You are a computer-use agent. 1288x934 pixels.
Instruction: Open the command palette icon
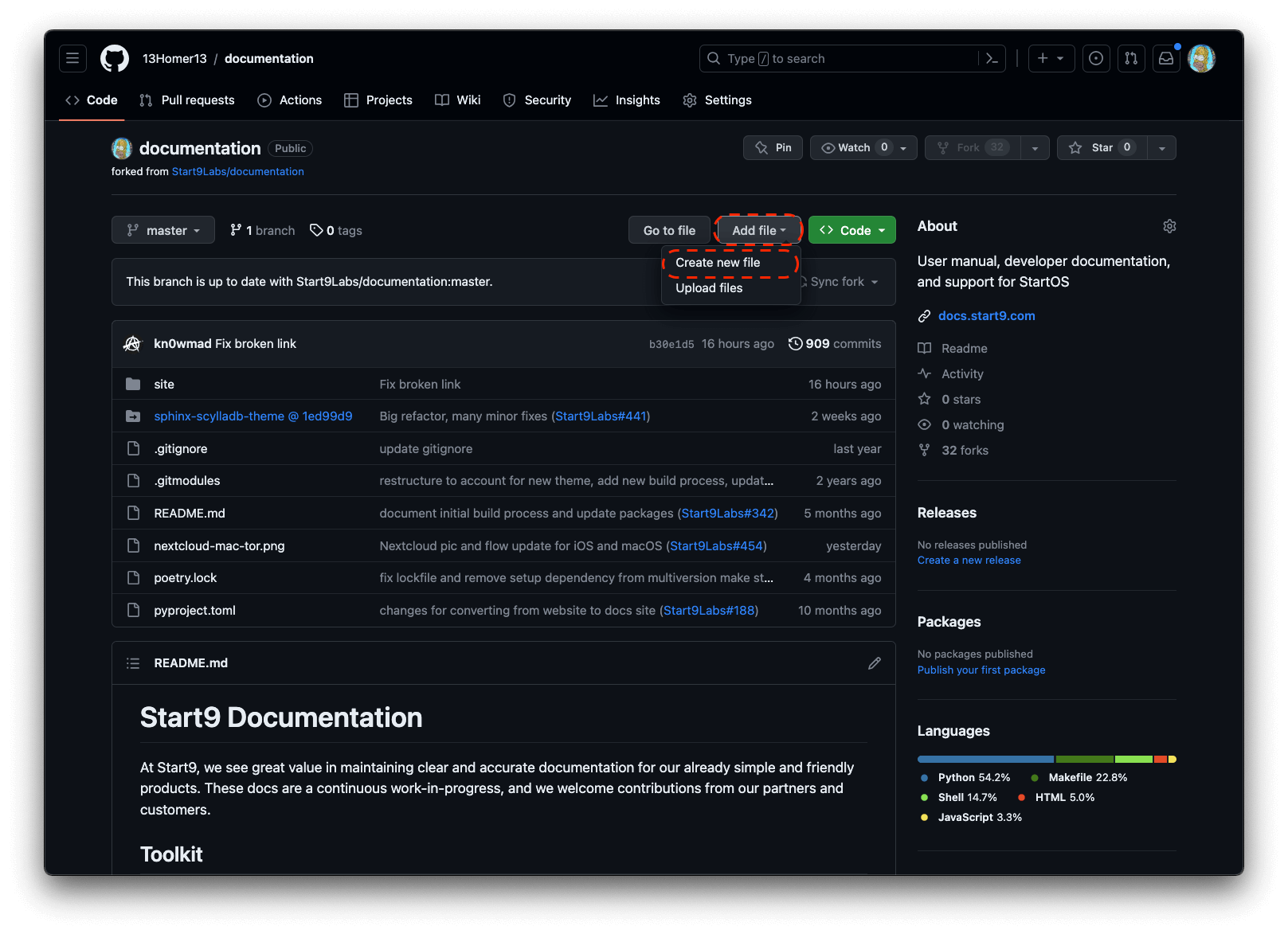(992, 58)
